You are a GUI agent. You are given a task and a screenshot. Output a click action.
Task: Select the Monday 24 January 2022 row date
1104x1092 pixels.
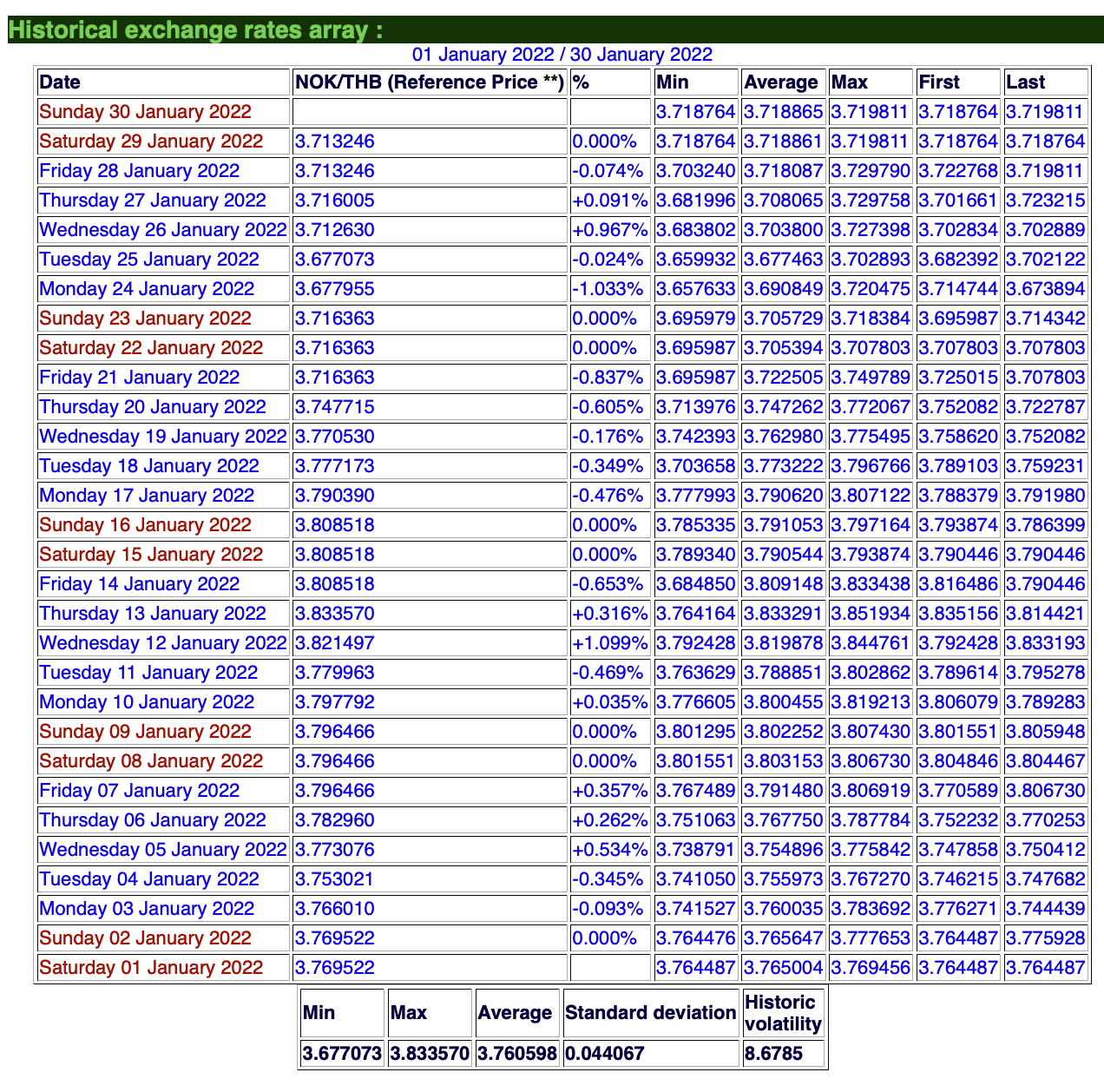[x=147, y=289]
